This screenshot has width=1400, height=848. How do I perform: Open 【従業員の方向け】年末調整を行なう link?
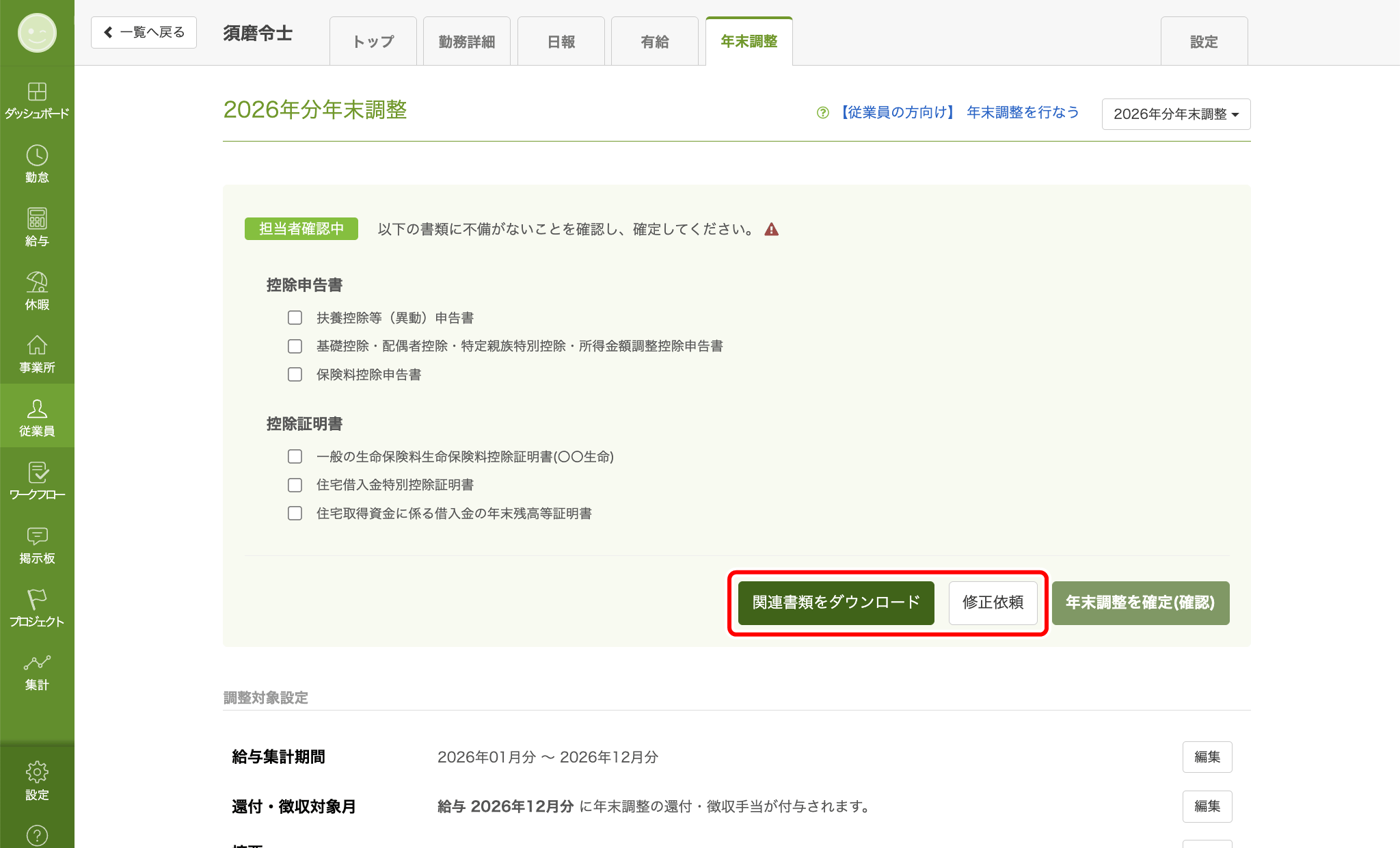click(x=958, y=113)
